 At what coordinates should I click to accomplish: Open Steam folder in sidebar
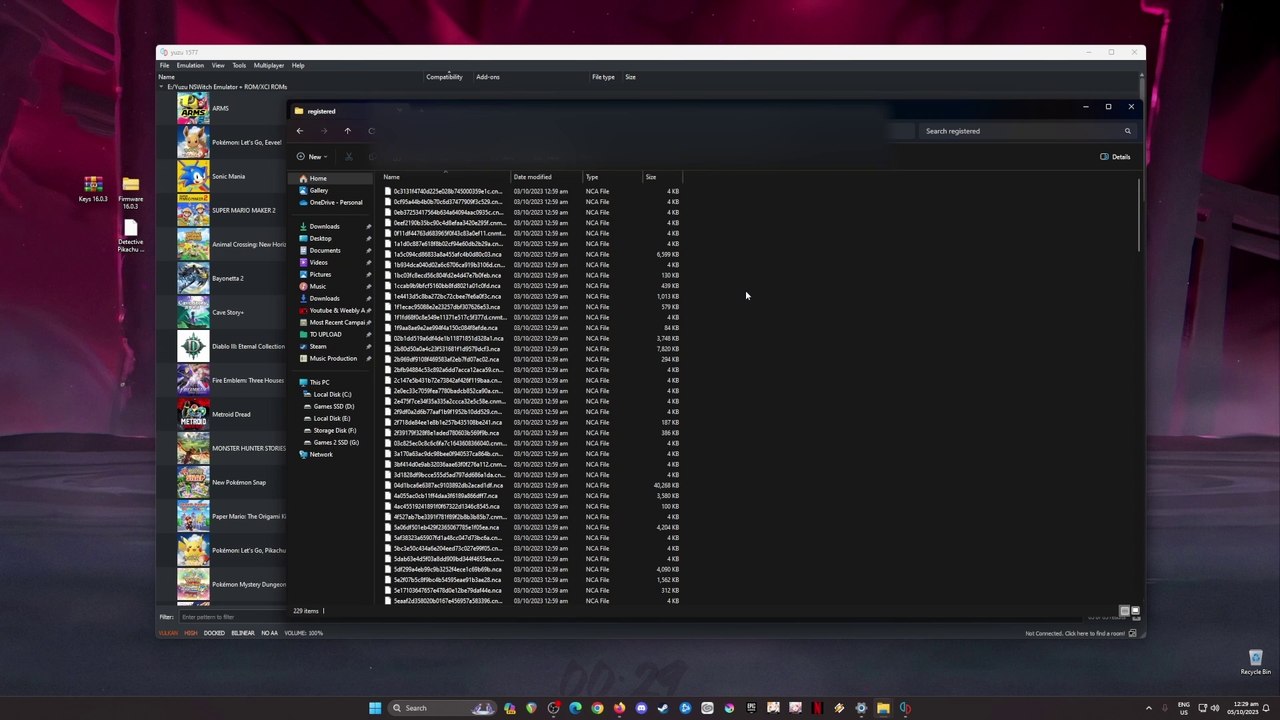(318, 346)
